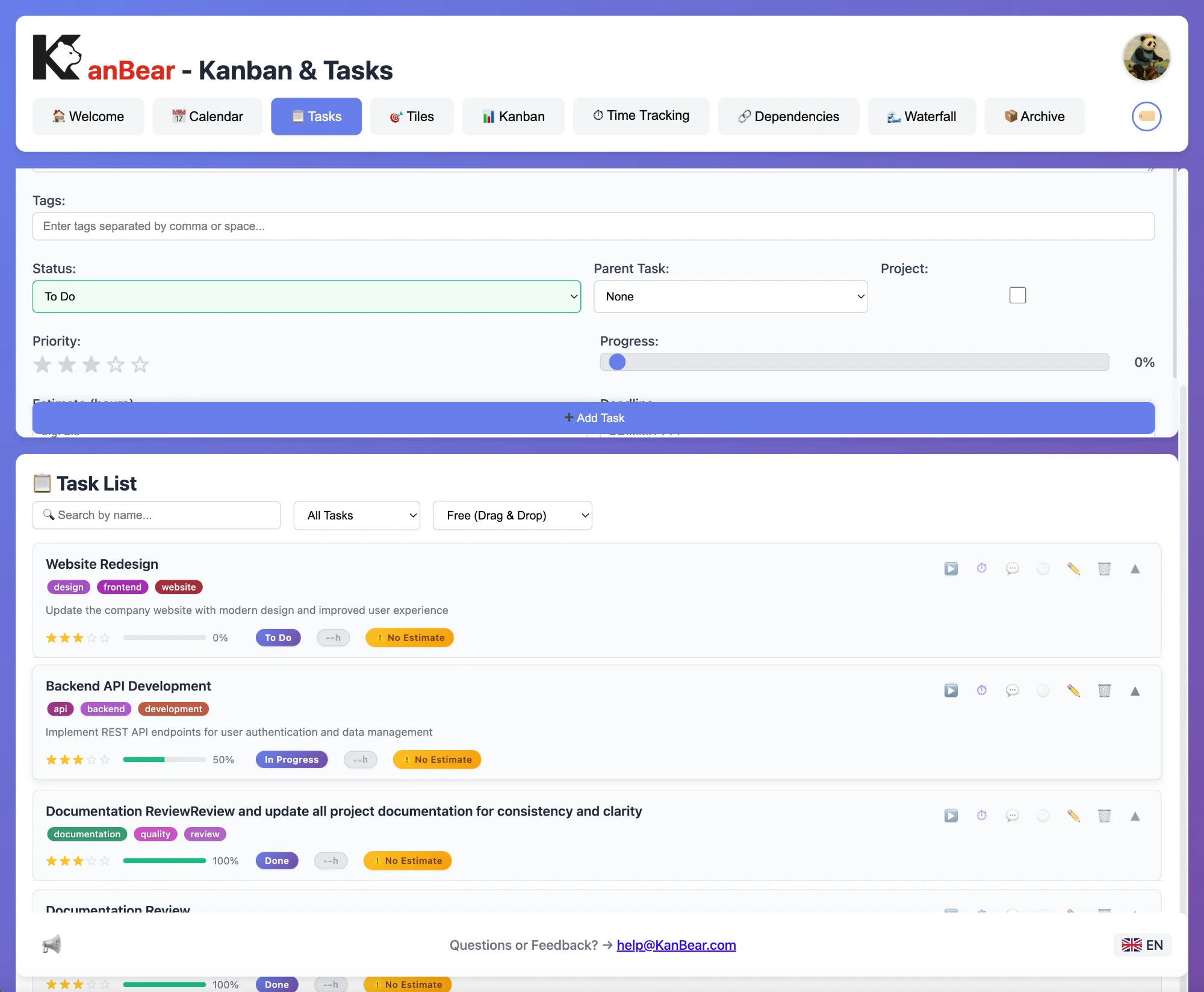Switch to the Waterfall tab
The image size is (1204, 992).
point(922,116)
